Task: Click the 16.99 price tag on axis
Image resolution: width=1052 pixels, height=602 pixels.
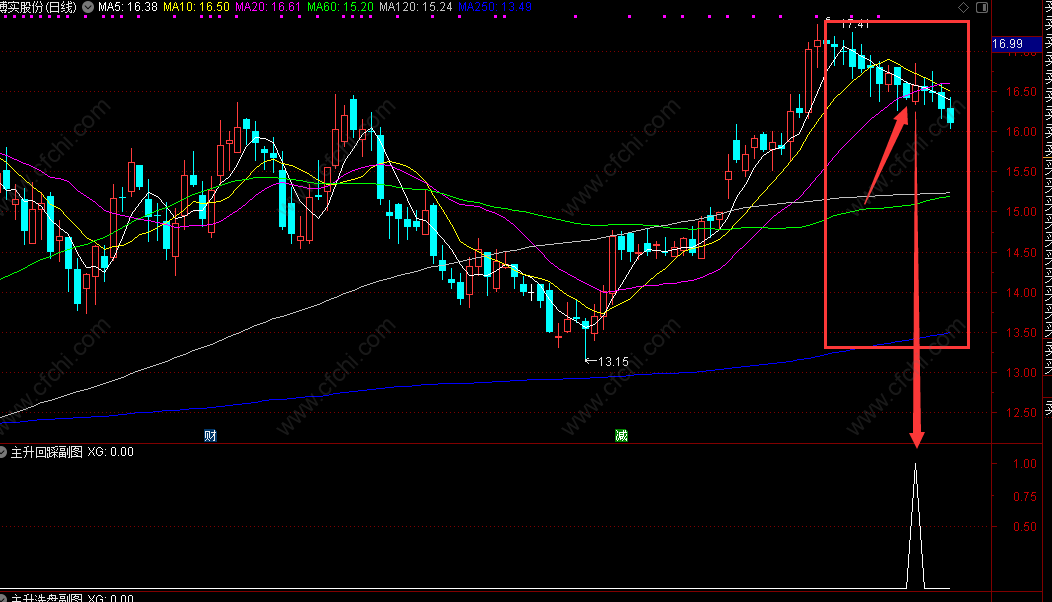Action: [1016, 44]
